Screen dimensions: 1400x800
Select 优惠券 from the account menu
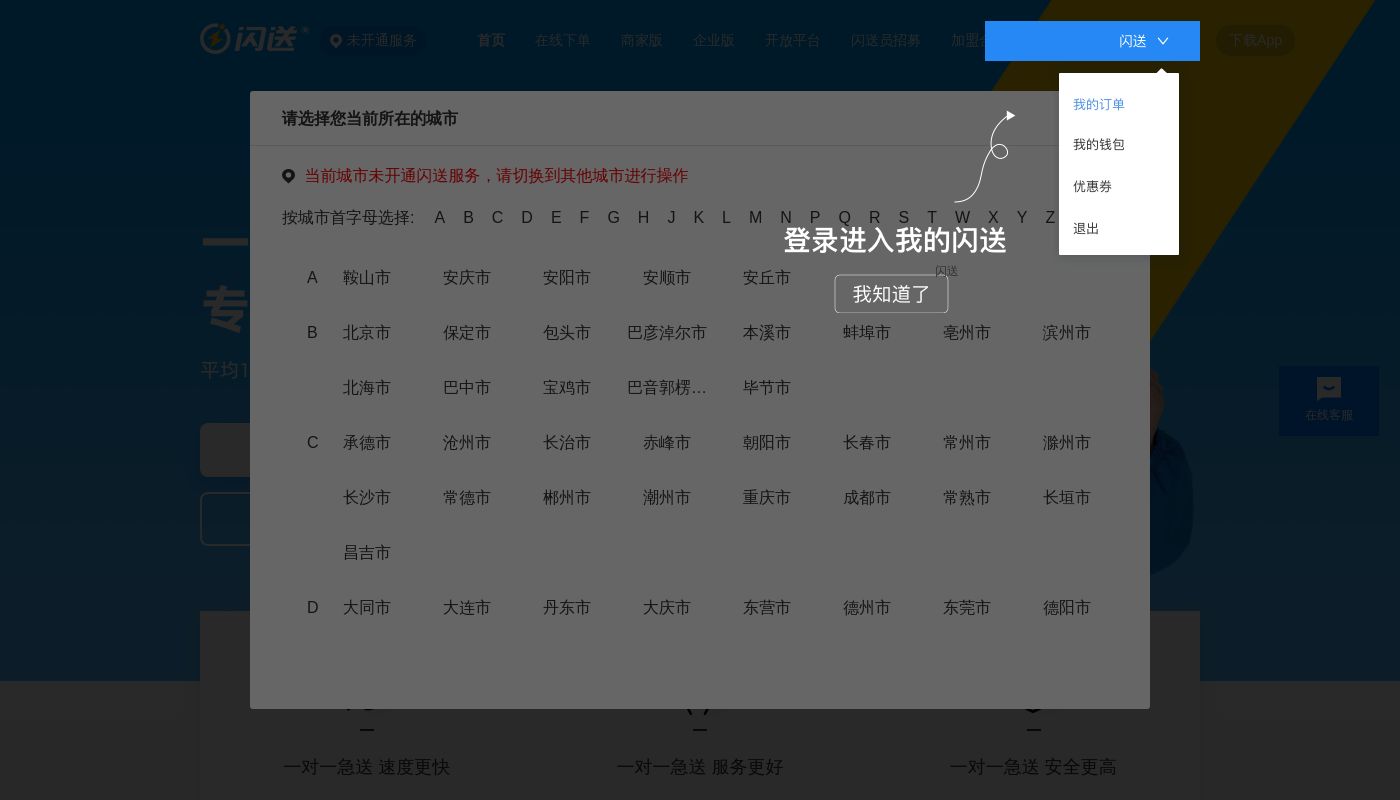1092,186
